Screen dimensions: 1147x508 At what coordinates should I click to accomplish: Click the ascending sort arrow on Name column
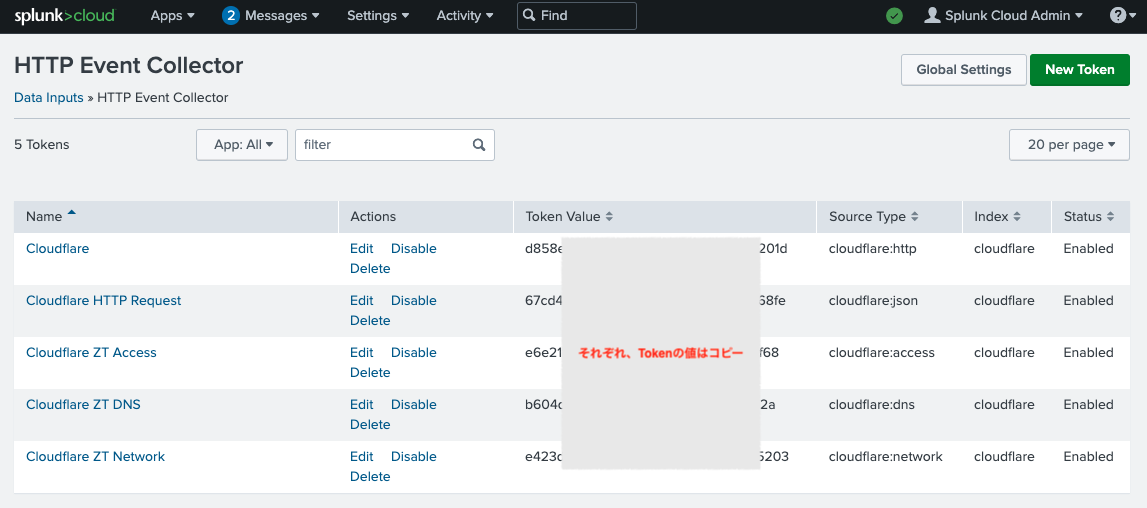pyautogui.click(x=71, y=213)
